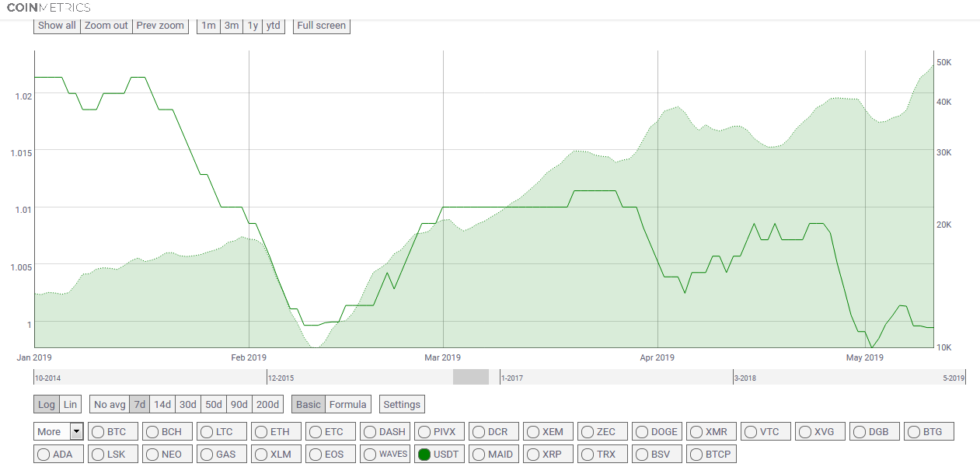This screenshot has width=980, height=467.
Task: Select the Basic mode tab
Action: (308, 404)
